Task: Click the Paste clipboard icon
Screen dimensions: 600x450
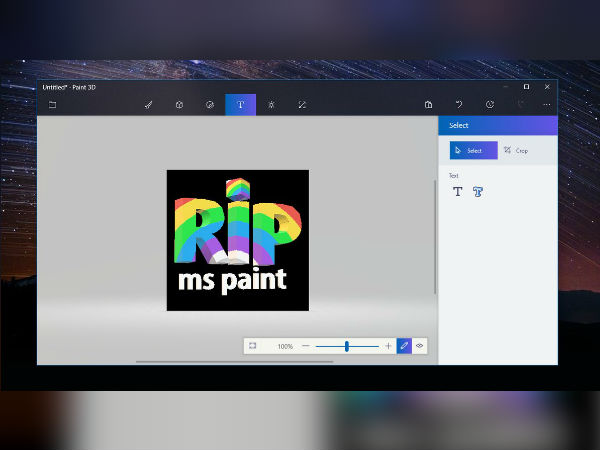Action: click(428, 104)
